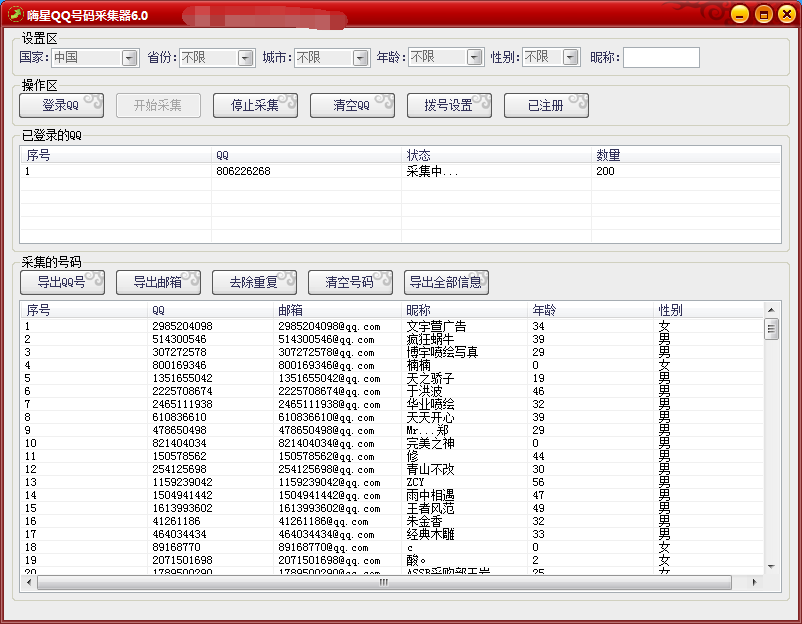Select row with QQ 610836610

179,417
